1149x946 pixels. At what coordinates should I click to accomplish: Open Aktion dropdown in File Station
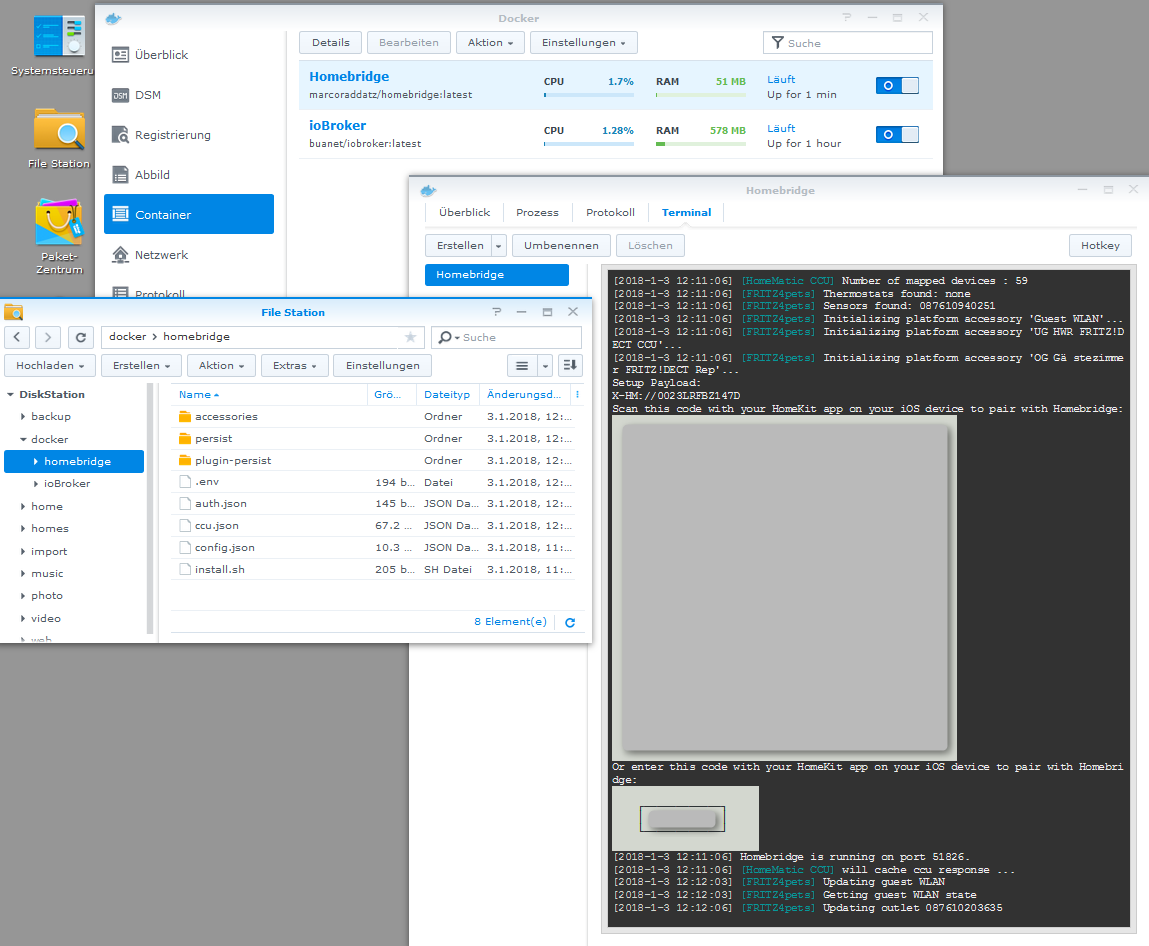tap(221, 366)
